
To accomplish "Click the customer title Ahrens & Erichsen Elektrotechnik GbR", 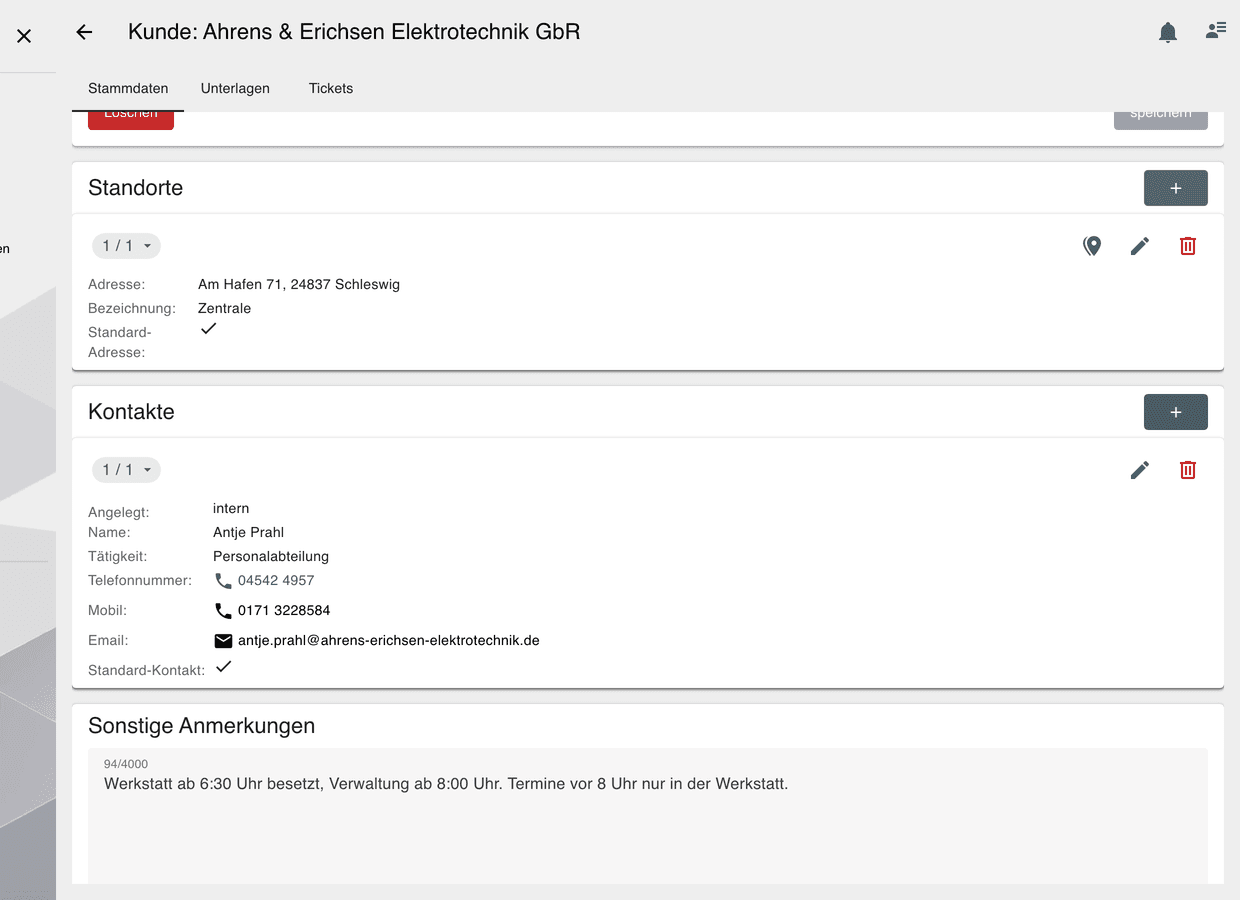I will [391, 32].
